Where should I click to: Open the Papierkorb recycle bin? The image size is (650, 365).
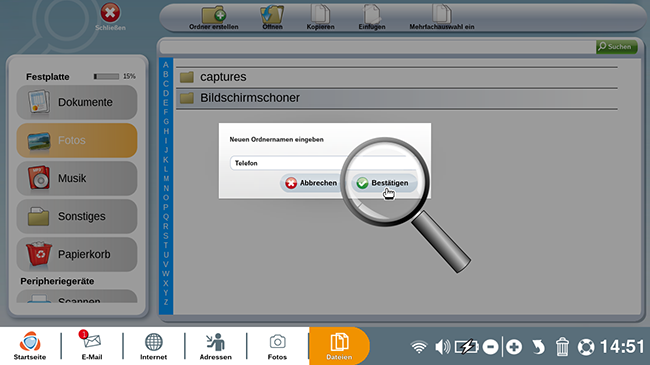[77, 254]
